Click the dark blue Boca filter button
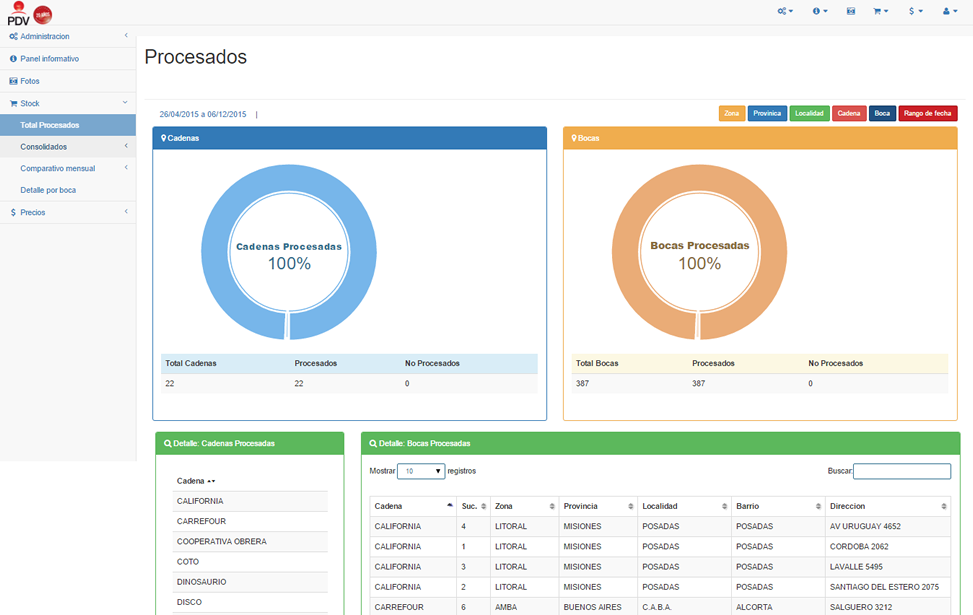Image resolution: width=973 pixels, height=615 pixels. click(882, 114)
